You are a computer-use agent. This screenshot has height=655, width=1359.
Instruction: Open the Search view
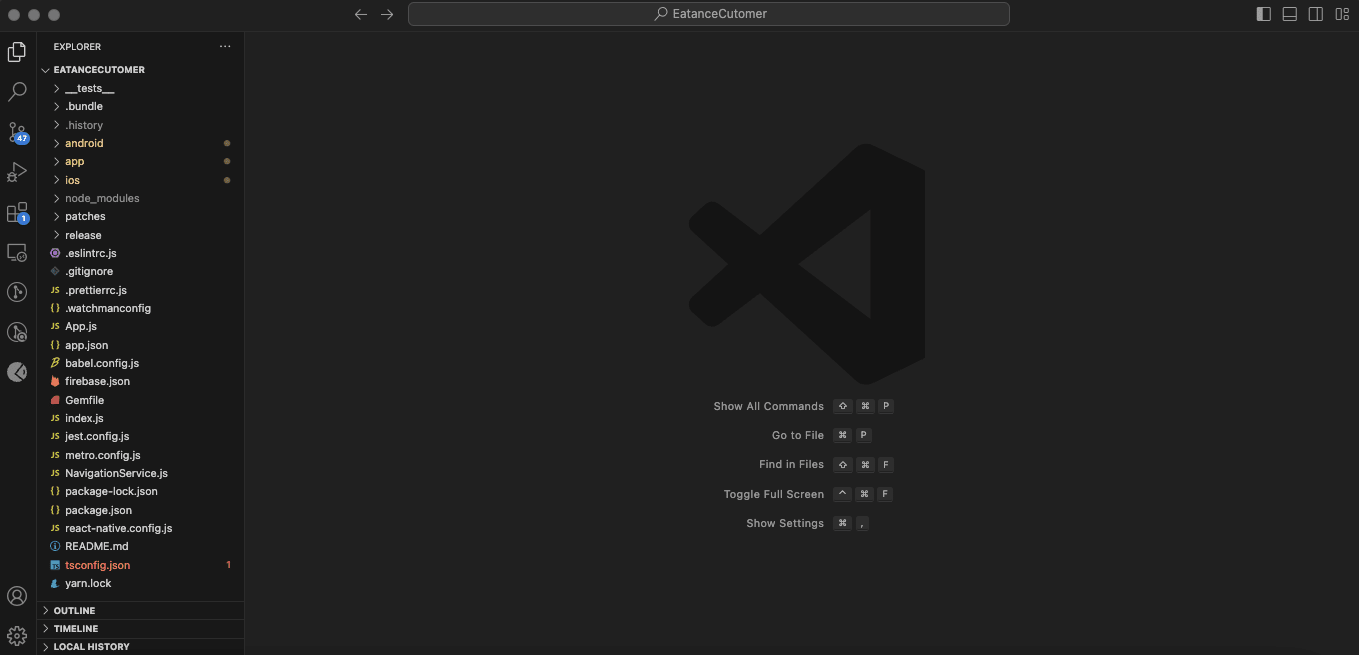[x=17, y=91]
